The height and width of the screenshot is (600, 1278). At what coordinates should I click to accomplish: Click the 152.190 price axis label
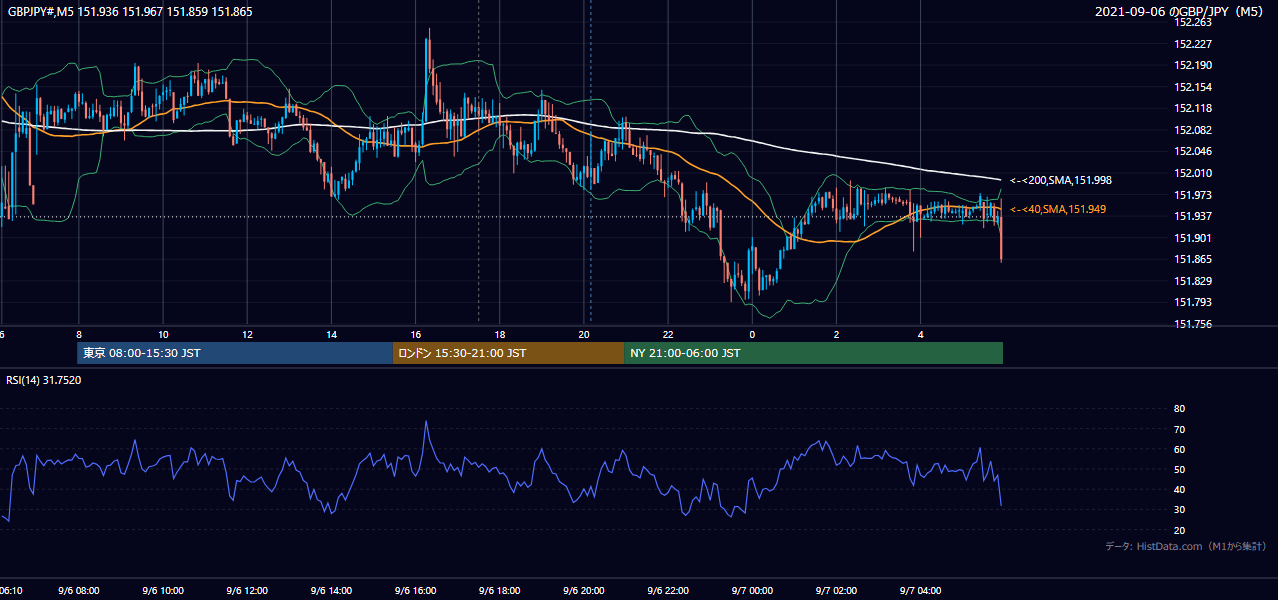click(1192, 65)
